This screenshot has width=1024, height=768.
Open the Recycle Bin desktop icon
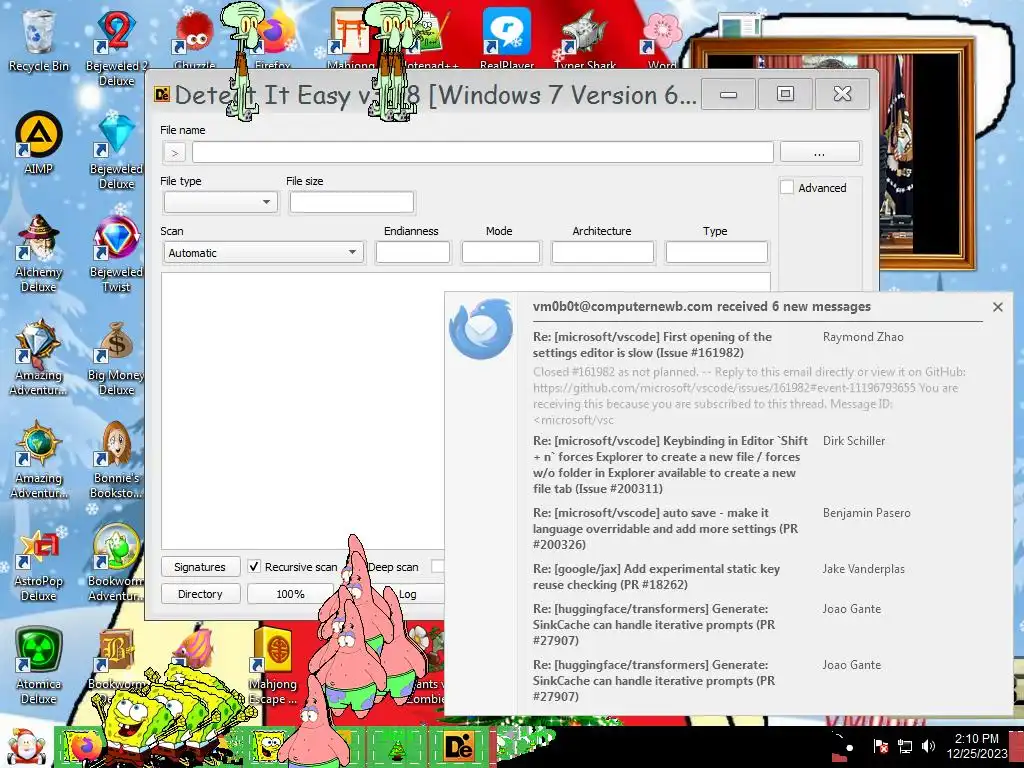tap(38, 40)
